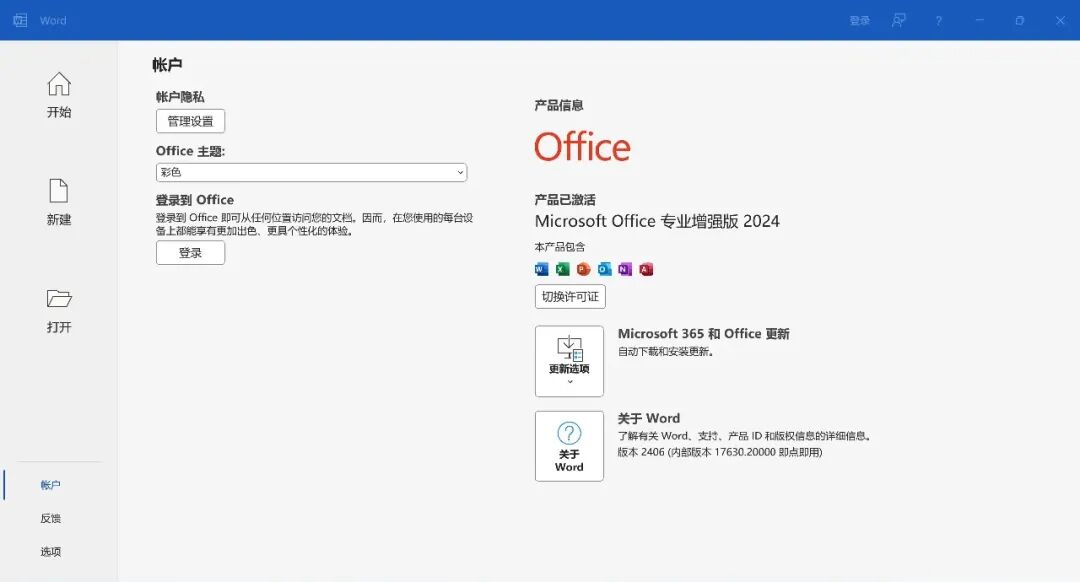Click the Excel app icon under 本产品包含
Viewport: 1080px width, 582px height.
coord(563,269)
